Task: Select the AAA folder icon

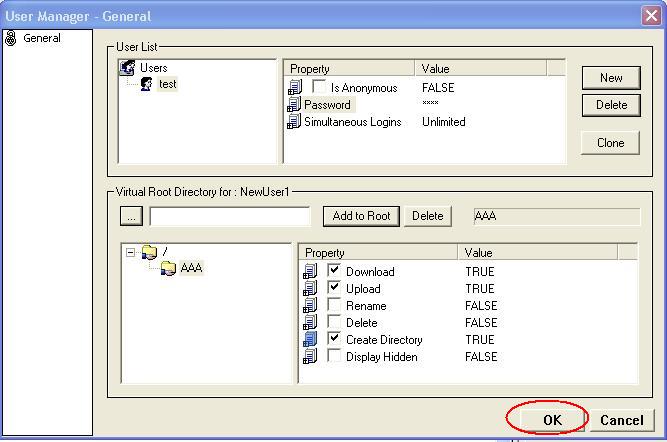Action: point(168,268)
